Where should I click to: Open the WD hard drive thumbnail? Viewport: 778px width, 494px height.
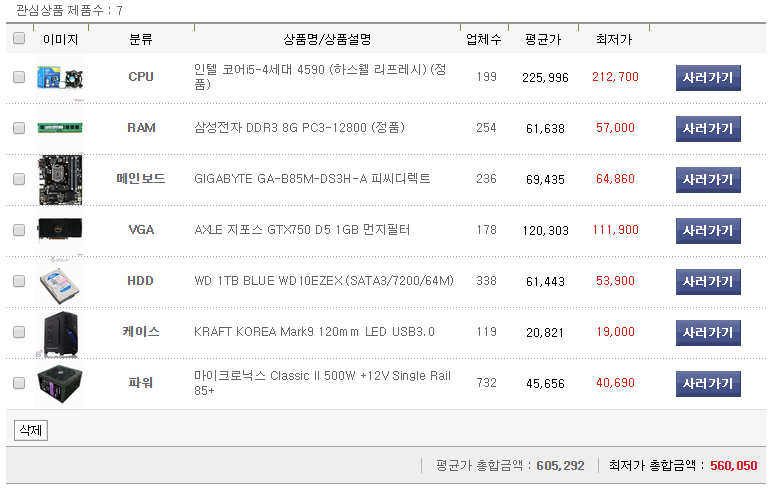click(60, 281)
